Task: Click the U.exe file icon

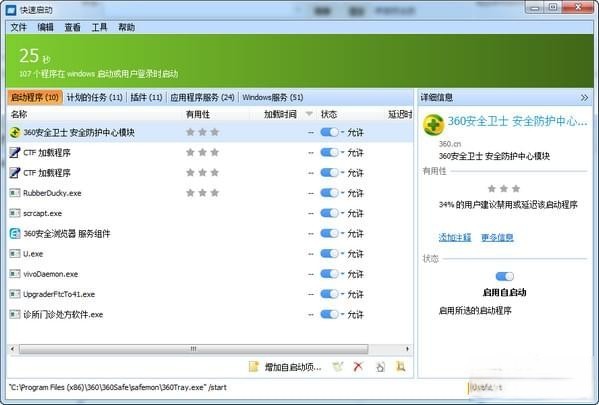Action: coord(15,254)
